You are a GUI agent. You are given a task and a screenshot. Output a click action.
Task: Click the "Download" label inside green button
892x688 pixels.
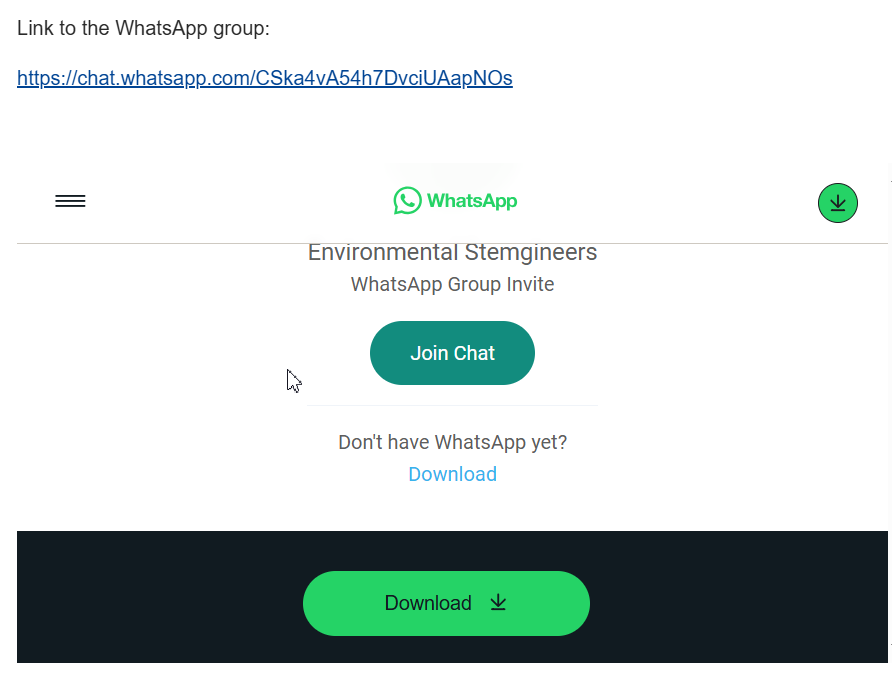pos(428,603)
